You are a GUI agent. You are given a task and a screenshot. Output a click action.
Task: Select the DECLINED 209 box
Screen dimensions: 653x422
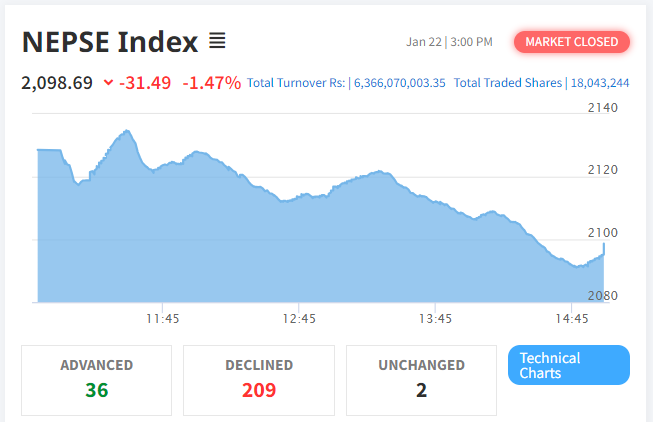pyautogui.click(x=259, y=380)
